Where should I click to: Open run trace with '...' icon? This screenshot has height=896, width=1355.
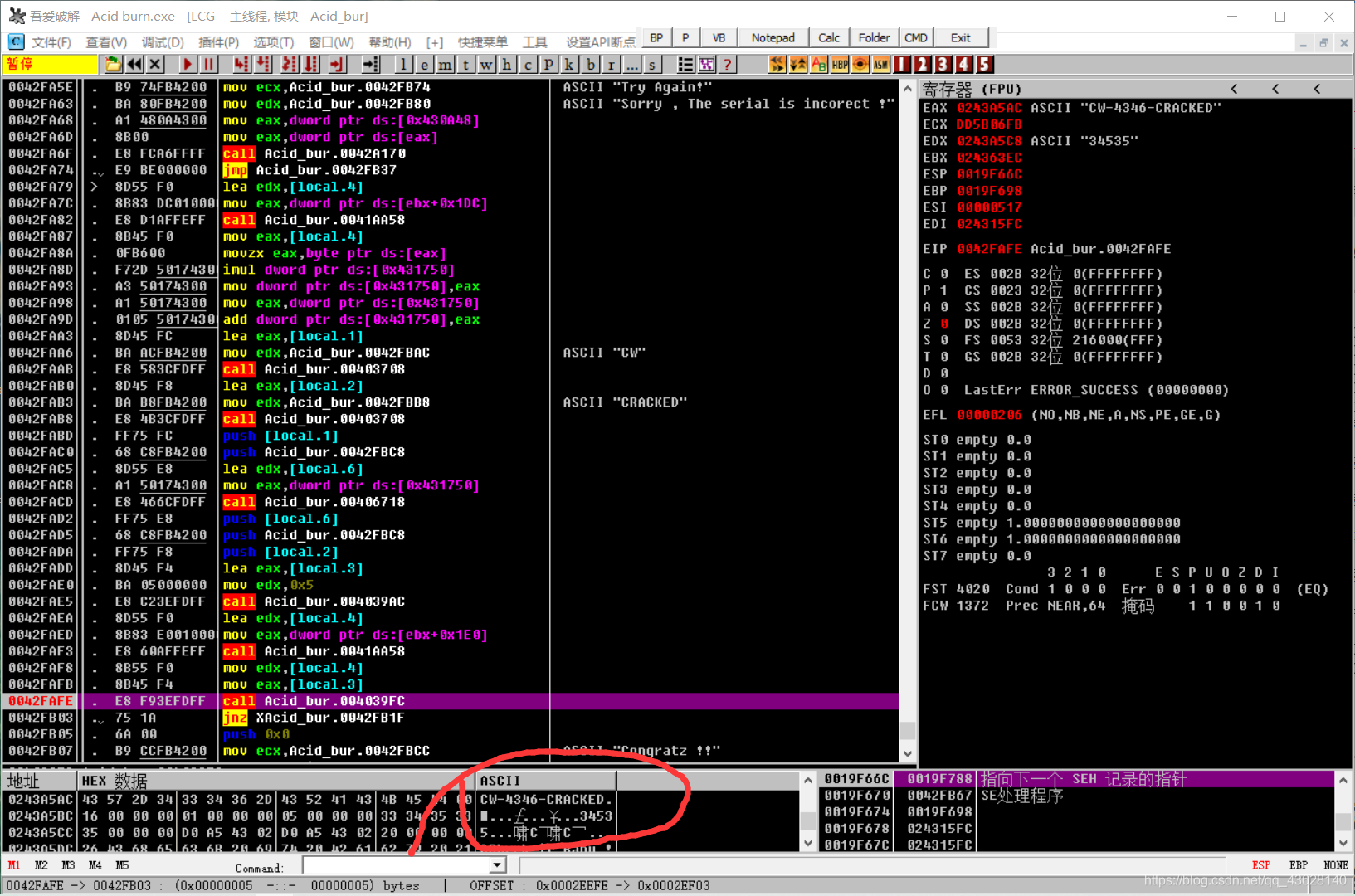click(631, 64)
